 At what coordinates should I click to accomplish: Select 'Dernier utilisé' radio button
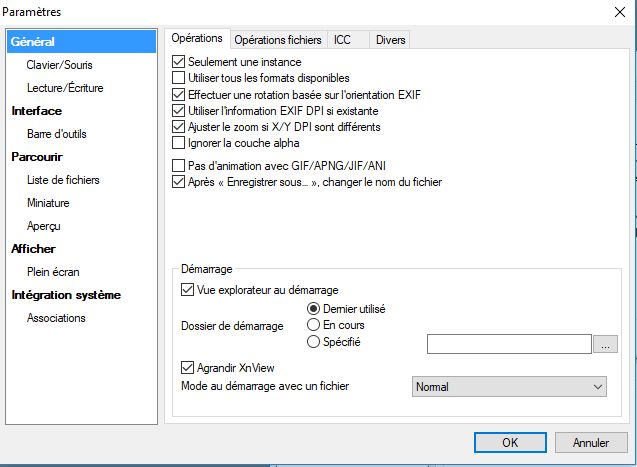click(x=314, y=309)
